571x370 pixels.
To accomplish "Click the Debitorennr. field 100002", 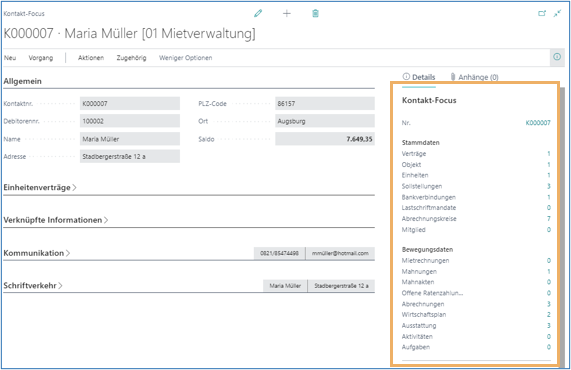I will tap(130, 121).
